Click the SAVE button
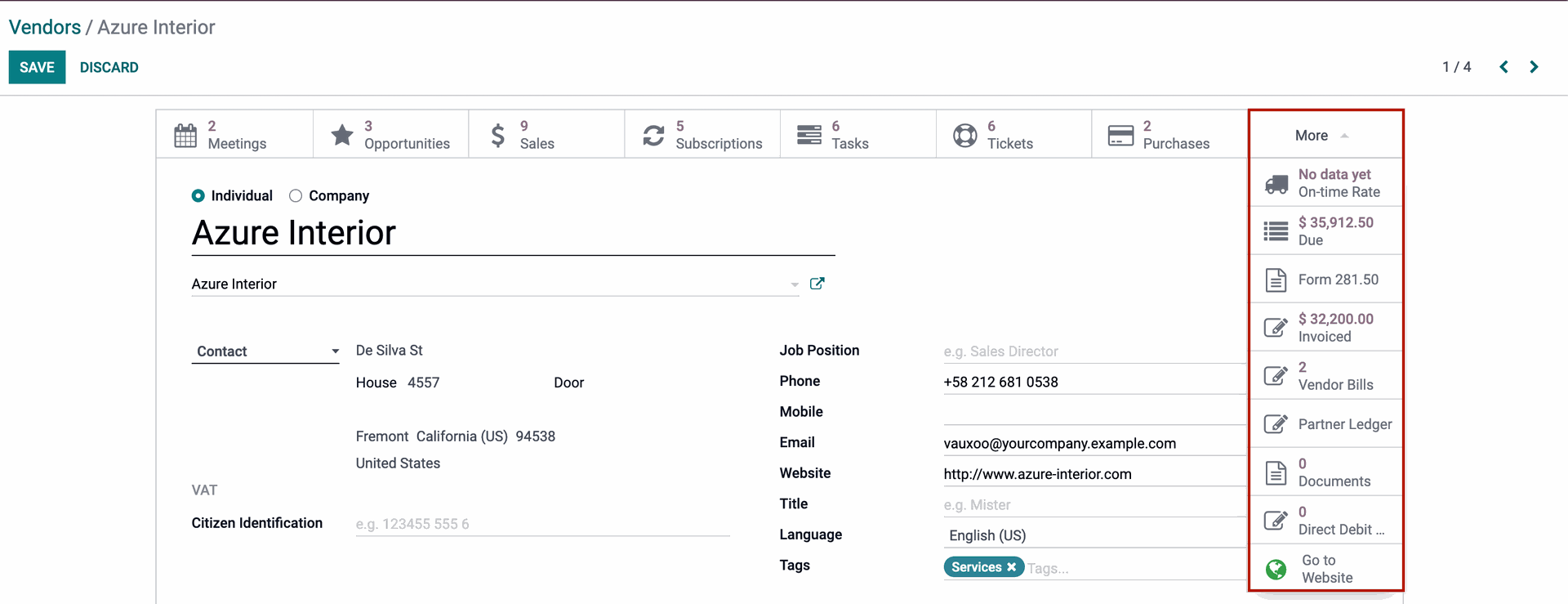 (x=37, y=67)
